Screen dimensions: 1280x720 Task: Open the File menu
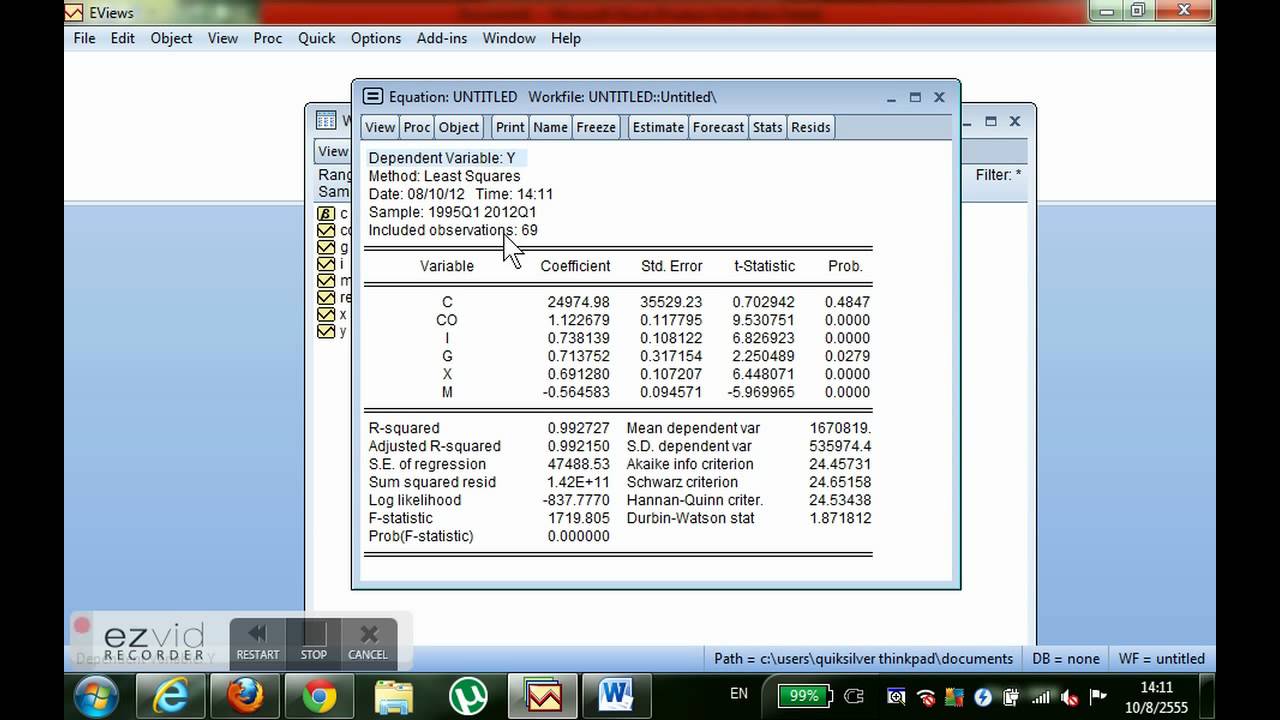coord(85,38)
